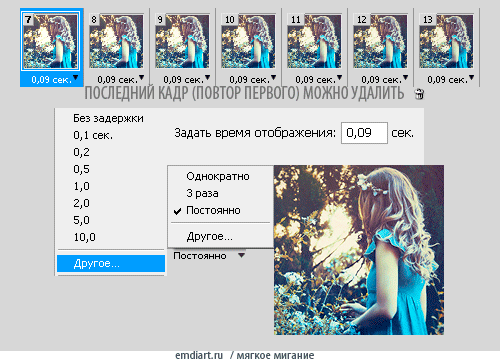Select animation frame 8 thumbnail
Image resolution: width=500 pixels, height=362 pixels.
tap(116, 41)
